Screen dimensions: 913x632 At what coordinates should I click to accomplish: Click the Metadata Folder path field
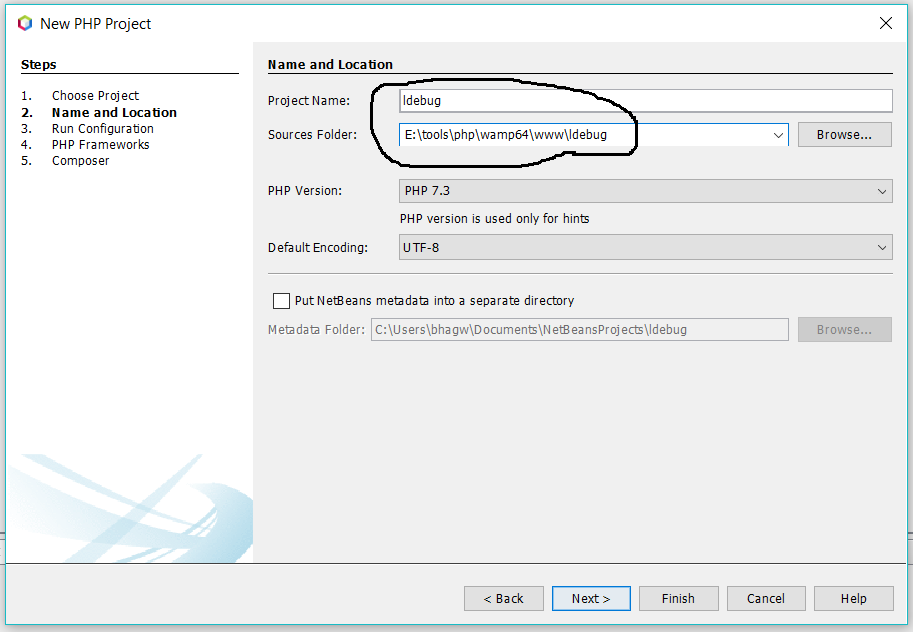click(579, 330)
